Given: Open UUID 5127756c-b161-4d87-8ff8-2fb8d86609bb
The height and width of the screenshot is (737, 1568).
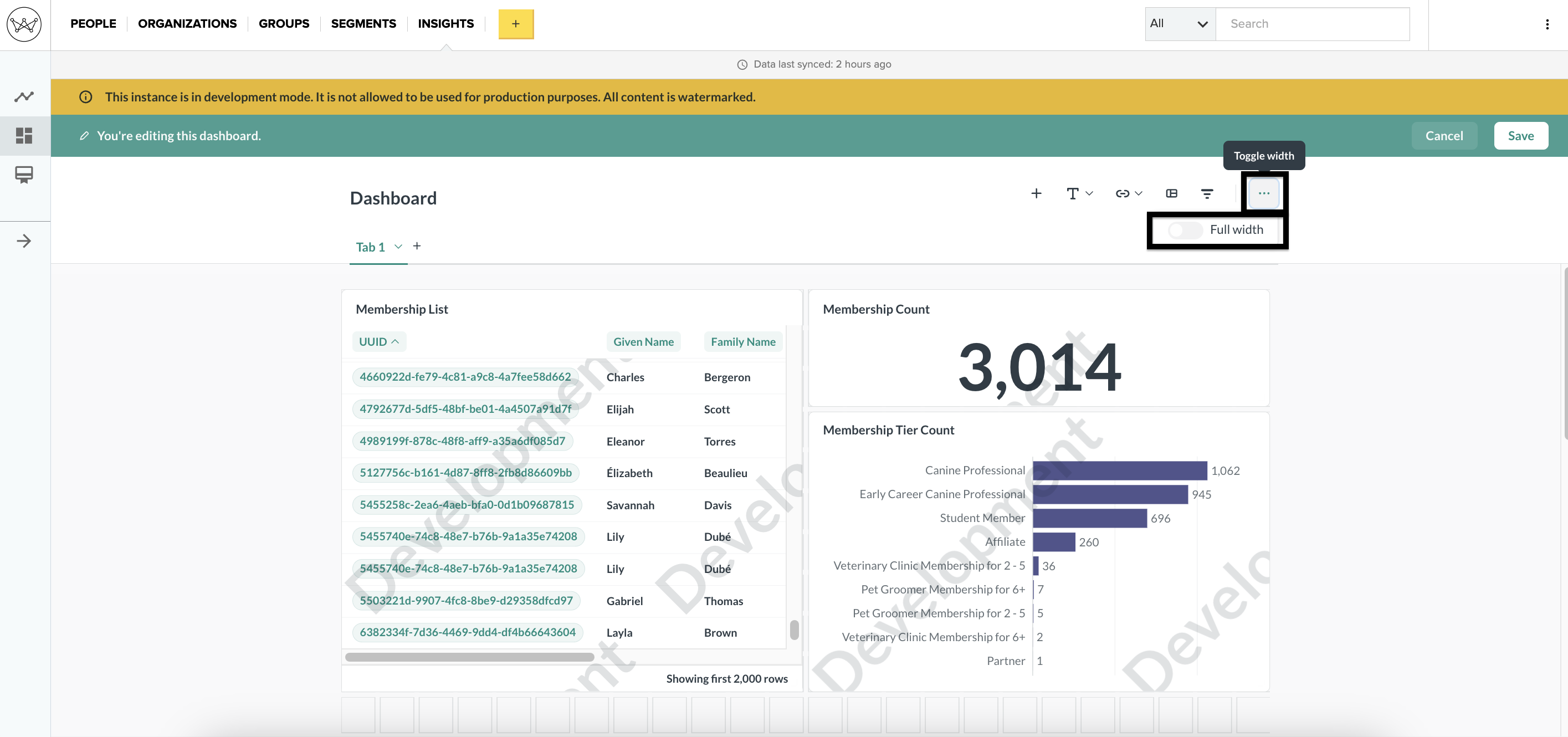Looking at the screenshot, I should click(x=465, y=472).
